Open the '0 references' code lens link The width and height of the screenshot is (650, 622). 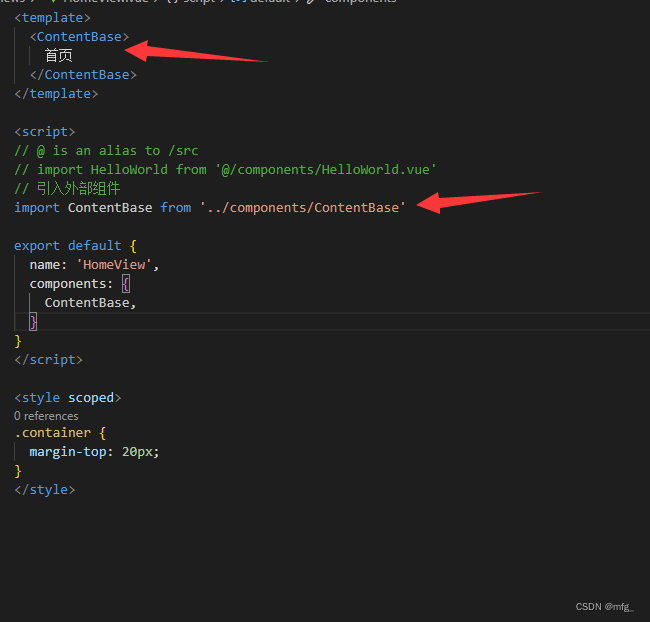pos(46,416)
